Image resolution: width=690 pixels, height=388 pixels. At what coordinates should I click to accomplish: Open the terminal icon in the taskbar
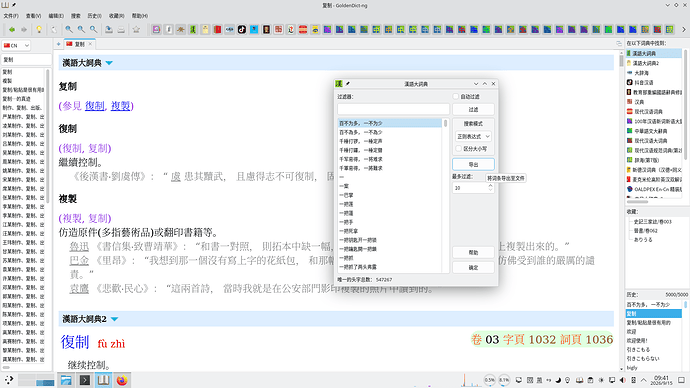click(x=84, y=380)
